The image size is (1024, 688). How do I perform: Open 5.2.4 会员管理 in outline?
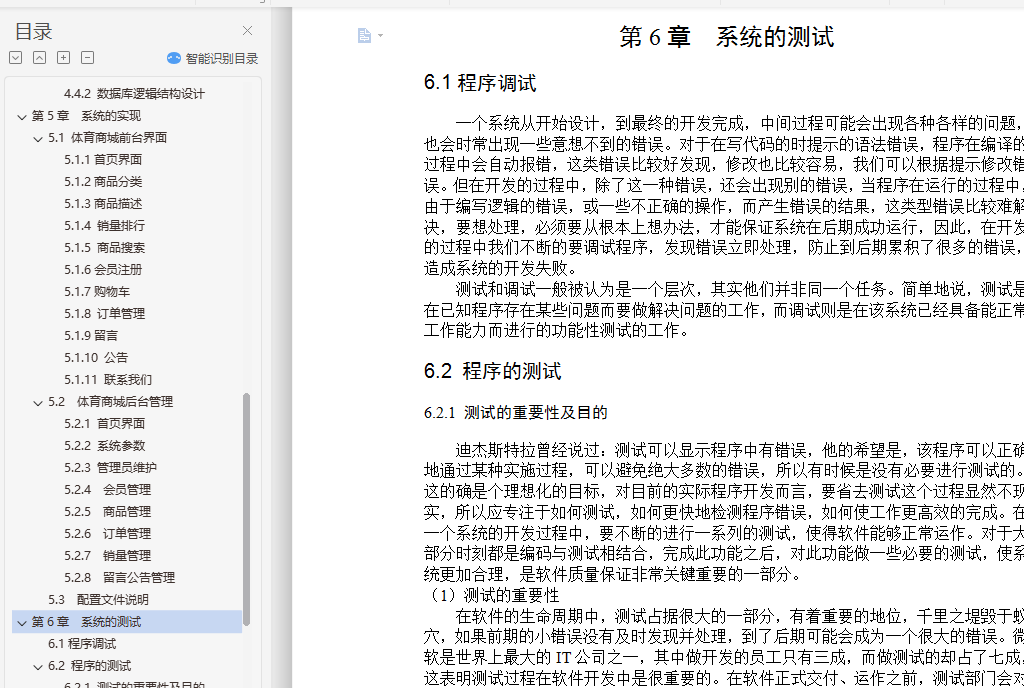tap(107, 489)
